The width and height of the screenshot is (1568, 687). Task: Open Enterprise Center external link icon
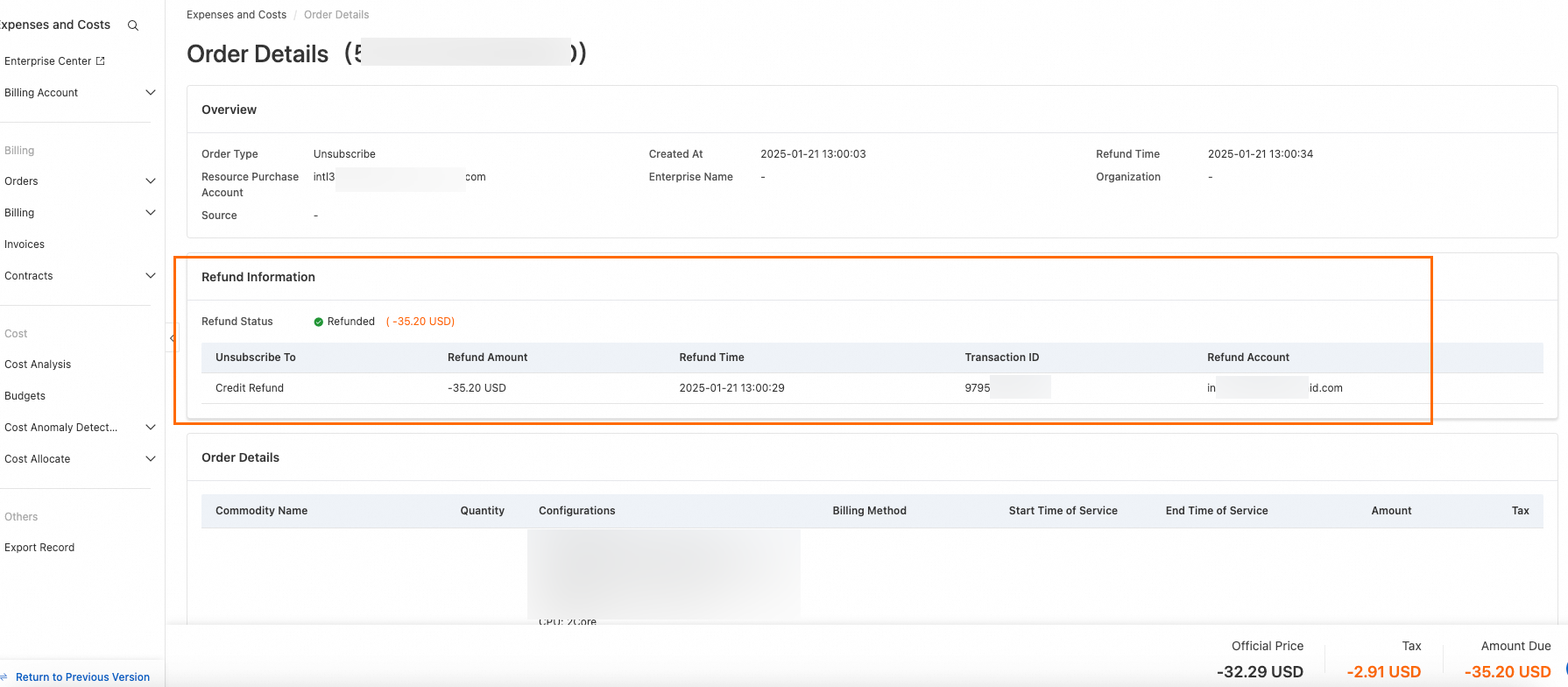100,60
